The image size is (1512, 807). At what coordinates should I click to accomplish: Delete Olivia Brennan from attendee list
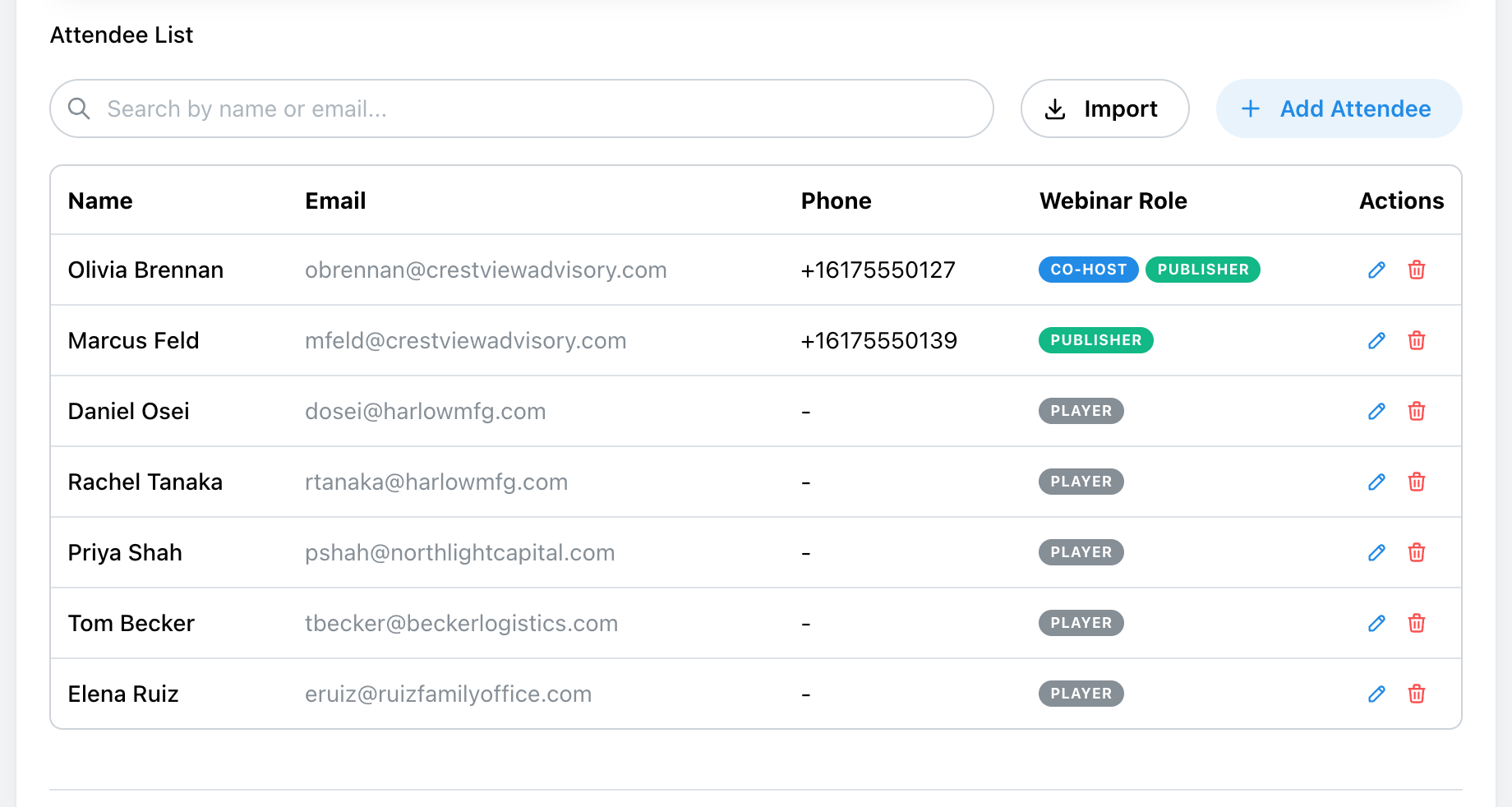pyautogui.click(x=1417, y=270)
